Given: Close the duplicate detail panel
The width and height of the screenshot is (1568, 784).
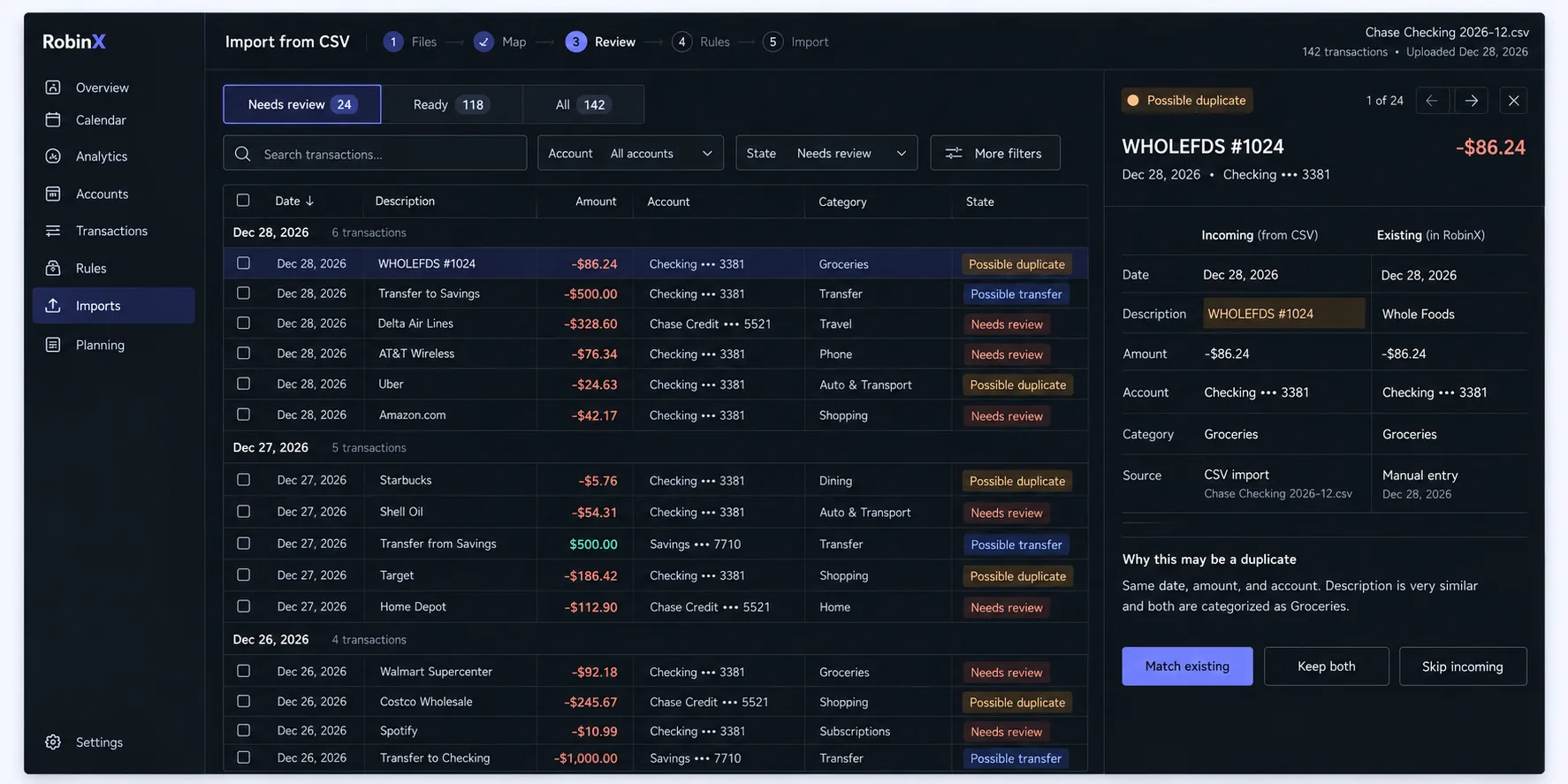Looking at the screenshot, I should 1513,101.
